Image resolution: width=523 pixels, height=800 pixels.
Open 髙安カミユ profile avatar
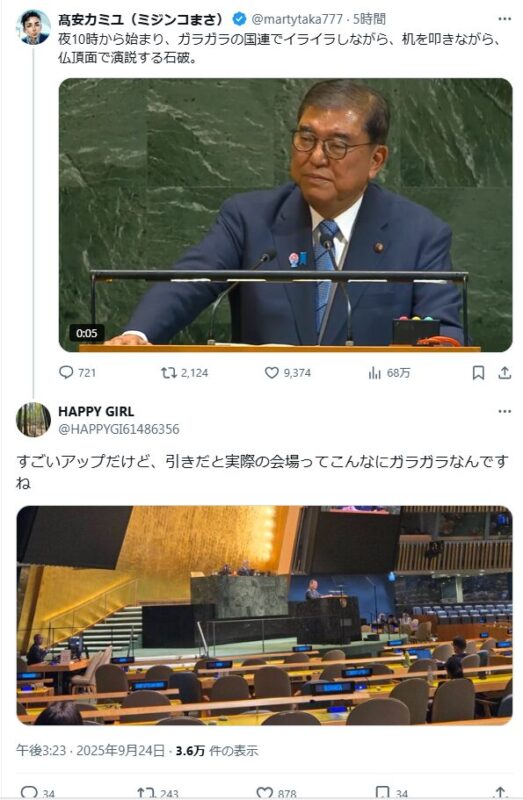[34, 27]
